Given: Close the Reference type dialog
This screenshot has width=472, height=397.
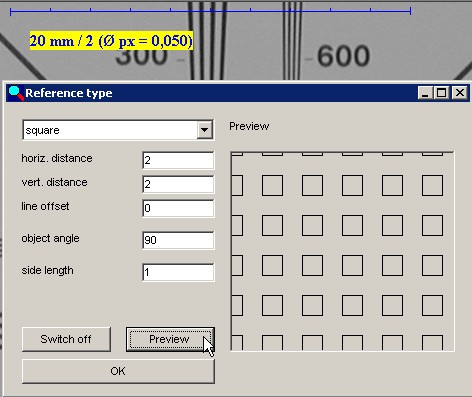Looking at the screenshot, I should point(460,93).
